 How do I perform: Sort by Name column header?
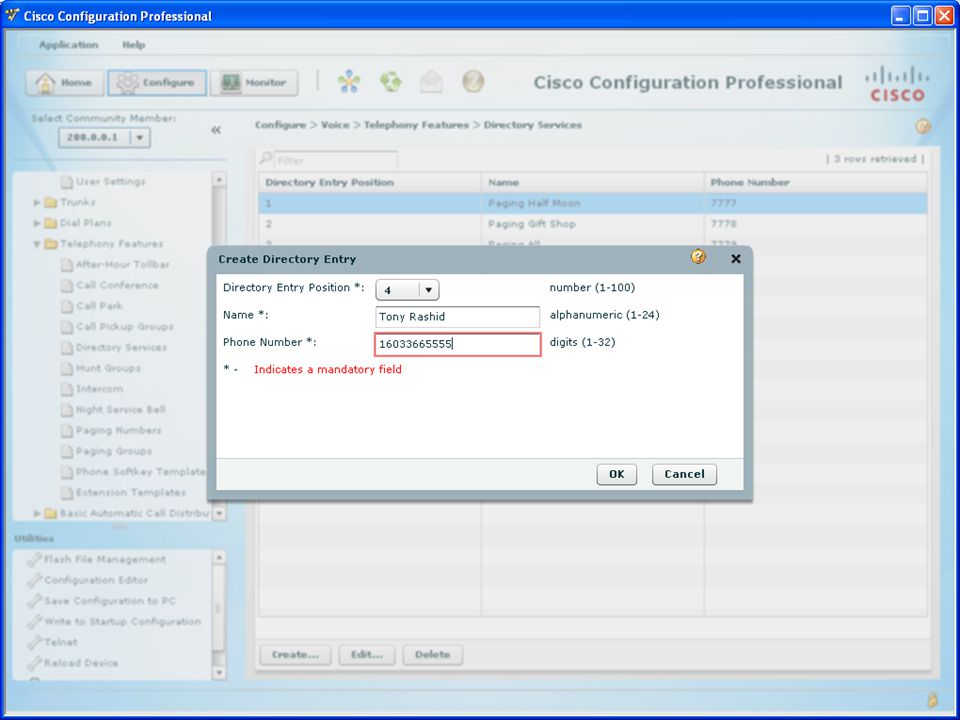pyautogui.click(x=593, y=182)
